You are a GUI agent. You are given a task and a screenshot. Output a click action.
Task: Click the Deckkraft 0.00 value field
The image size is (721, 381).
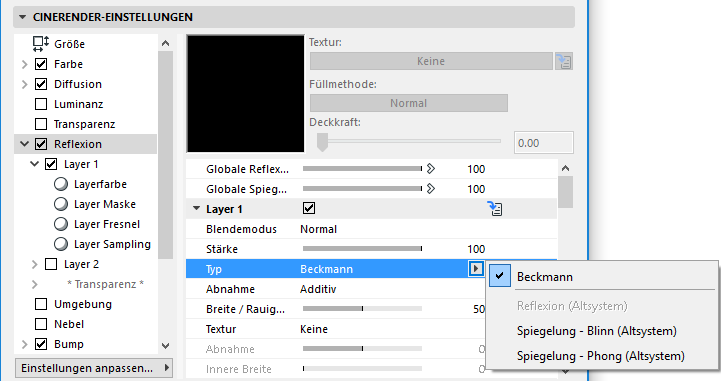pyautogui.click(x=544, y=143)
